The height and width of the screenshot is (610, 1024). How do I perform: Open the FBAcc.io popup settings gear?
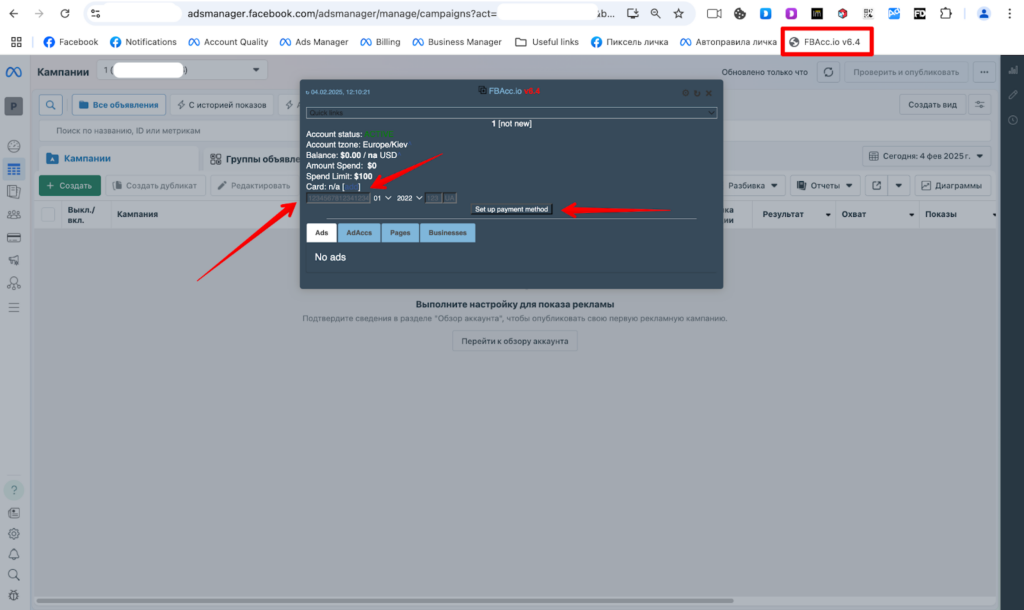685,93
